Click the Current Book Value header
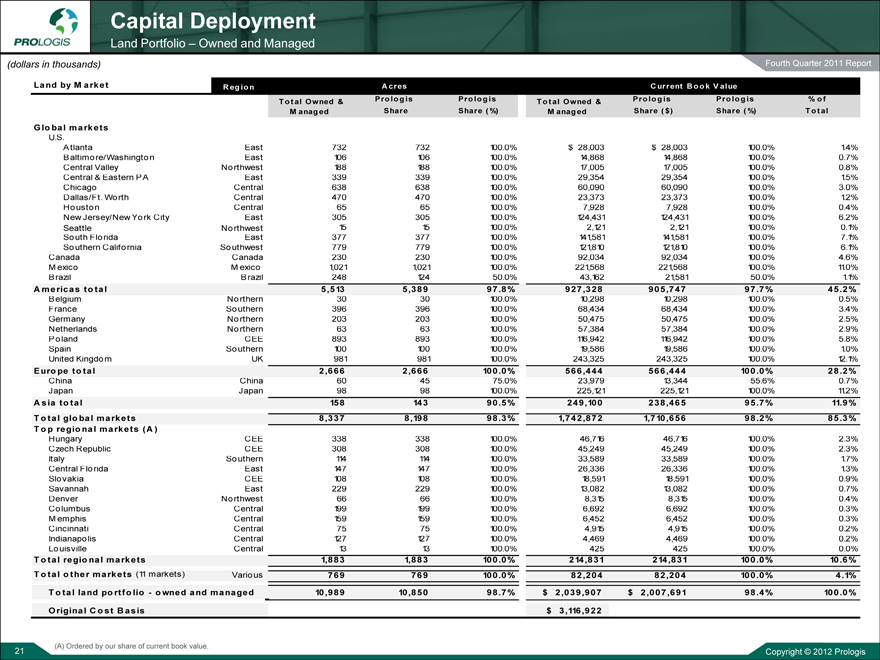 [x=690, y=86]
